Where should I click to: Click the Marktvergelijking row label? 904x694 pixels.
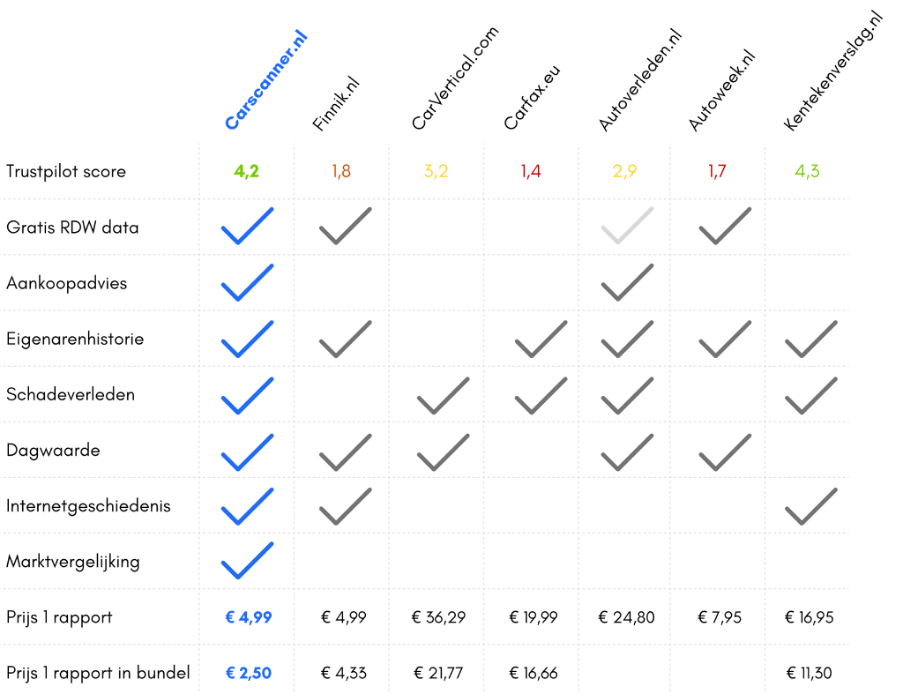coord(73,561)
